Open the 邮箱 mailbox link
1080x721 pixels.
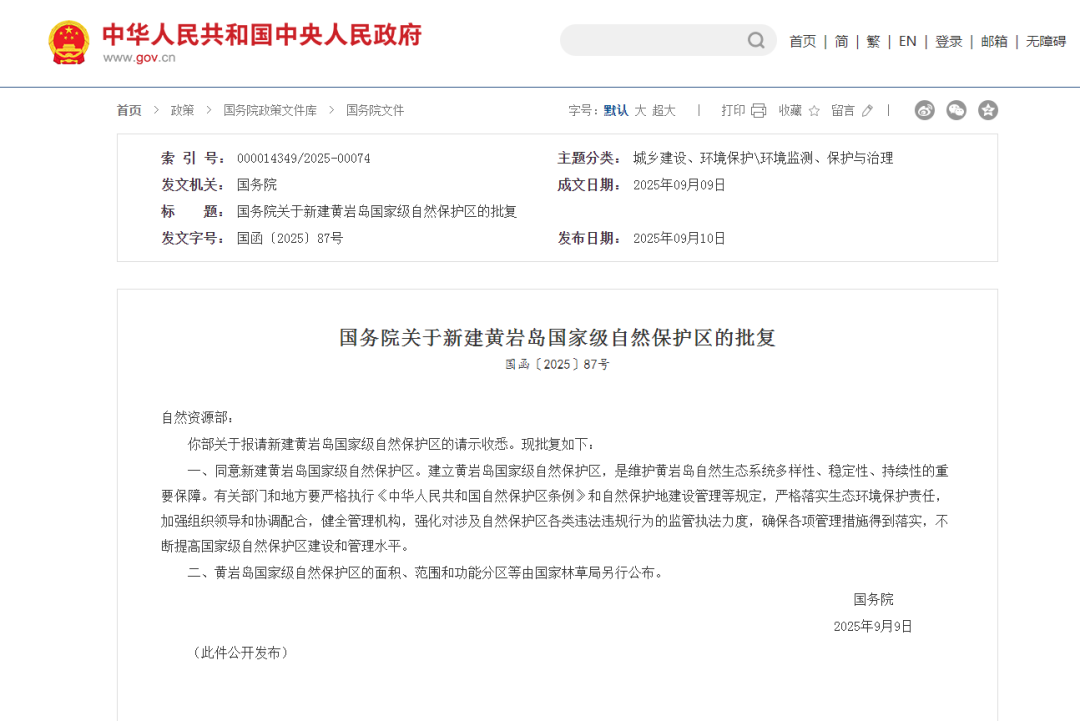(994, 41)
